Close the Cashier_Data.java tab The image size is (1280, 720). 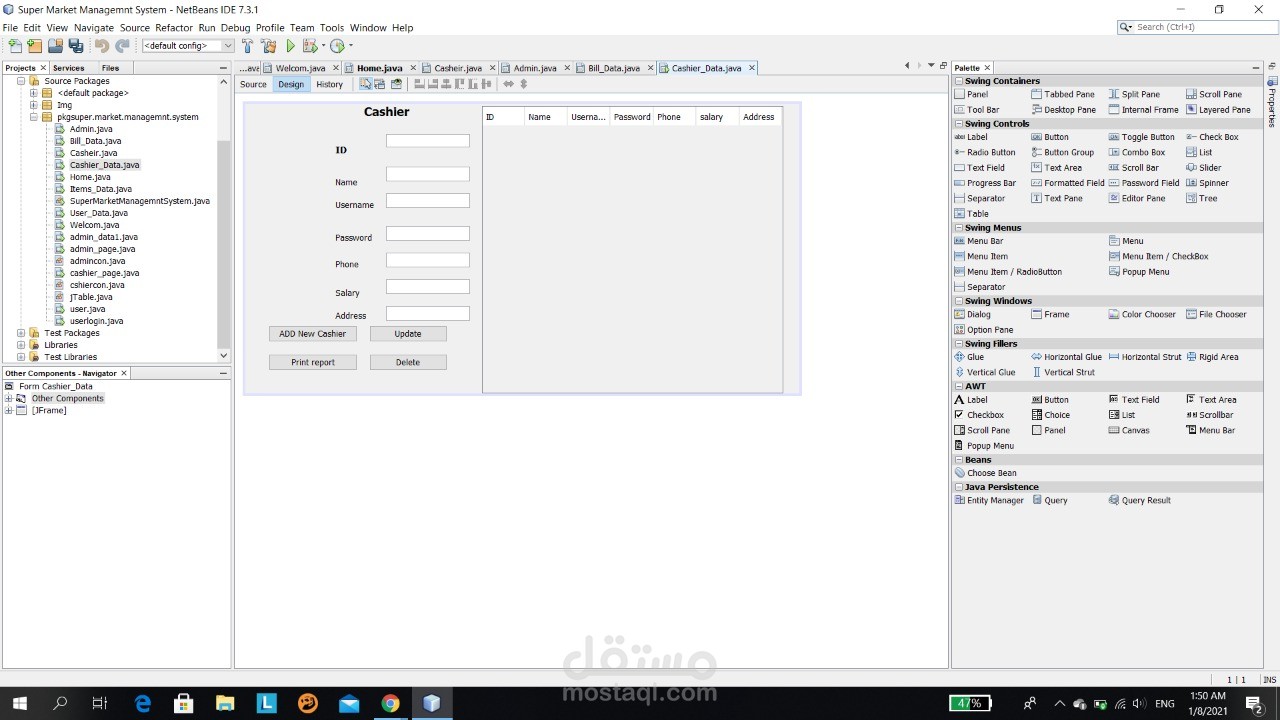coord(752,68)
